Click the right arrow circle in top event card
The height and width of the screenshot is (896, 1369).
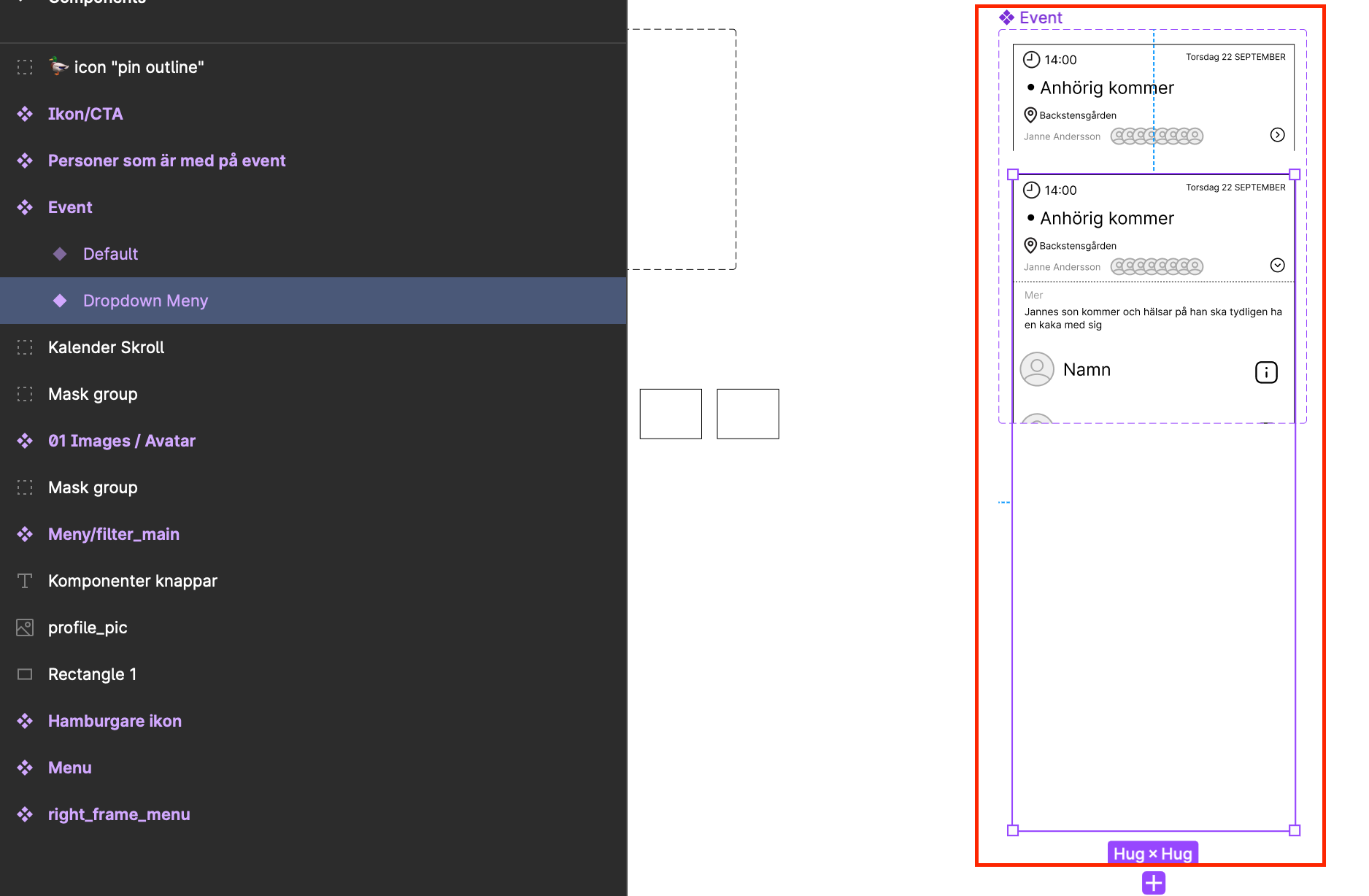[x=1277, y=135]
